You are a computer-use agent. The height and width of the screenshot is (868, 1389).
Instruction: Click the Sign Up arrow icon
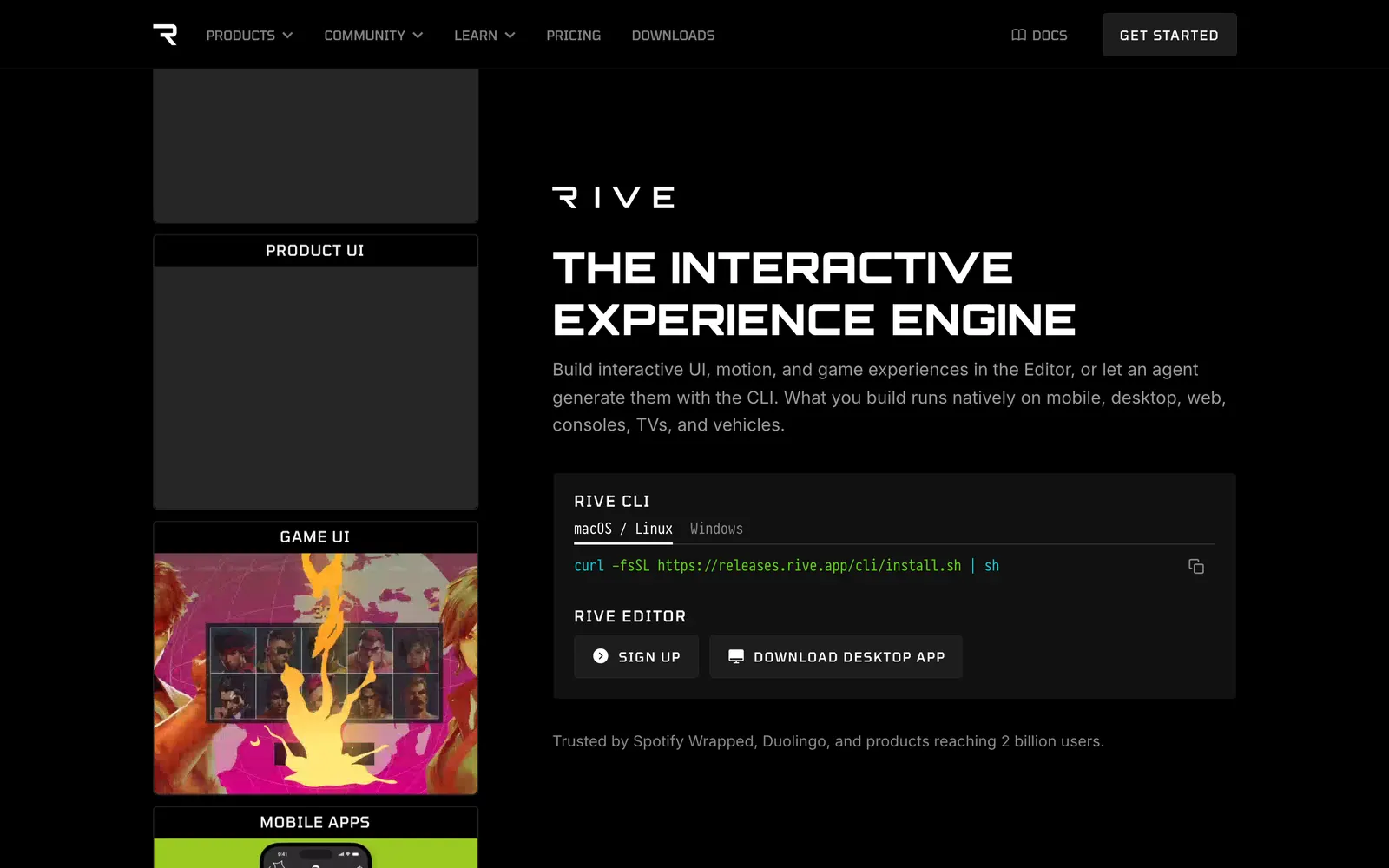coord(600,656)
